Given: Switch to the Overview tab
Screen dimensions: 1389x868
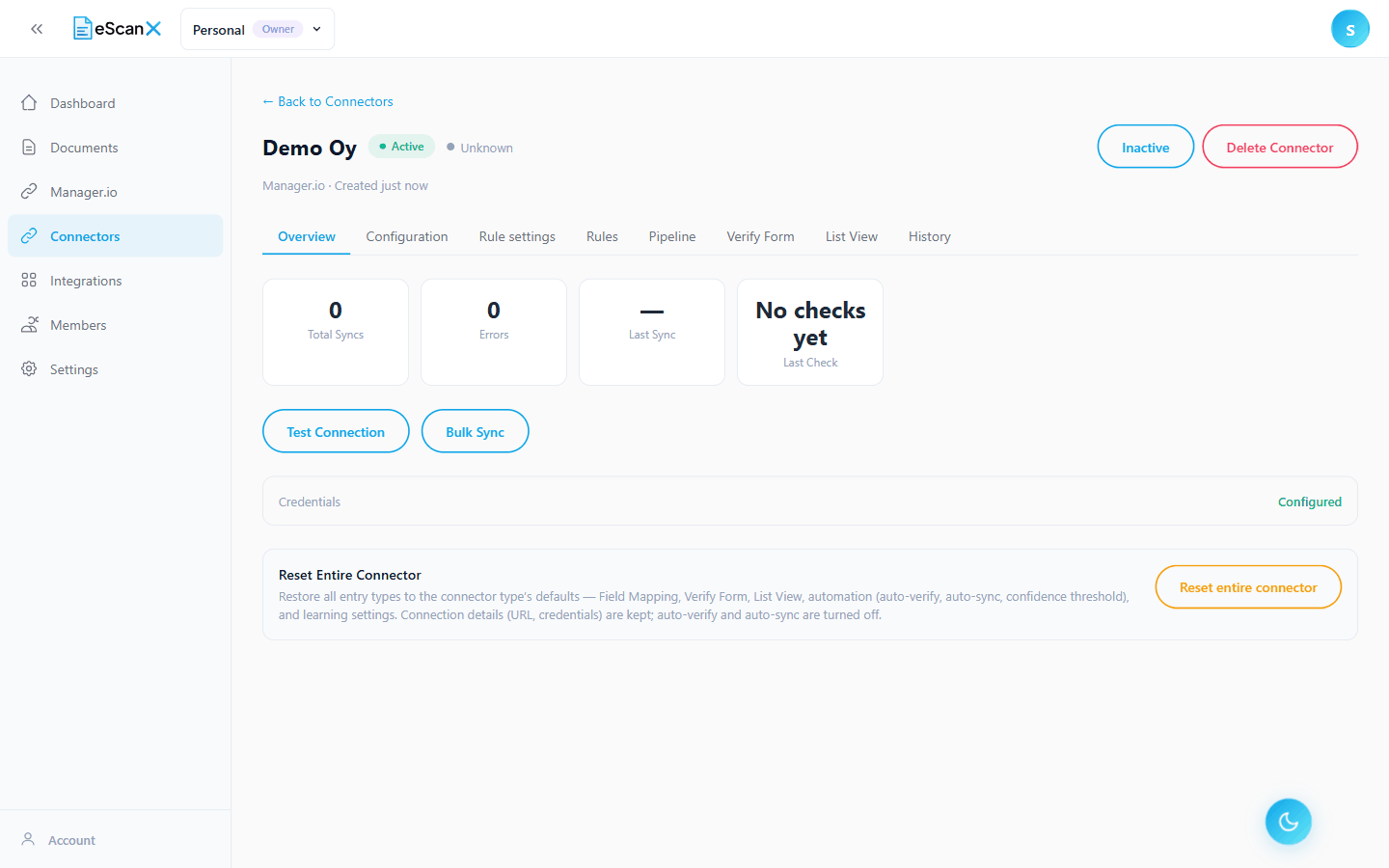Looking at the screenshot, I should click(x=307, y=236).
